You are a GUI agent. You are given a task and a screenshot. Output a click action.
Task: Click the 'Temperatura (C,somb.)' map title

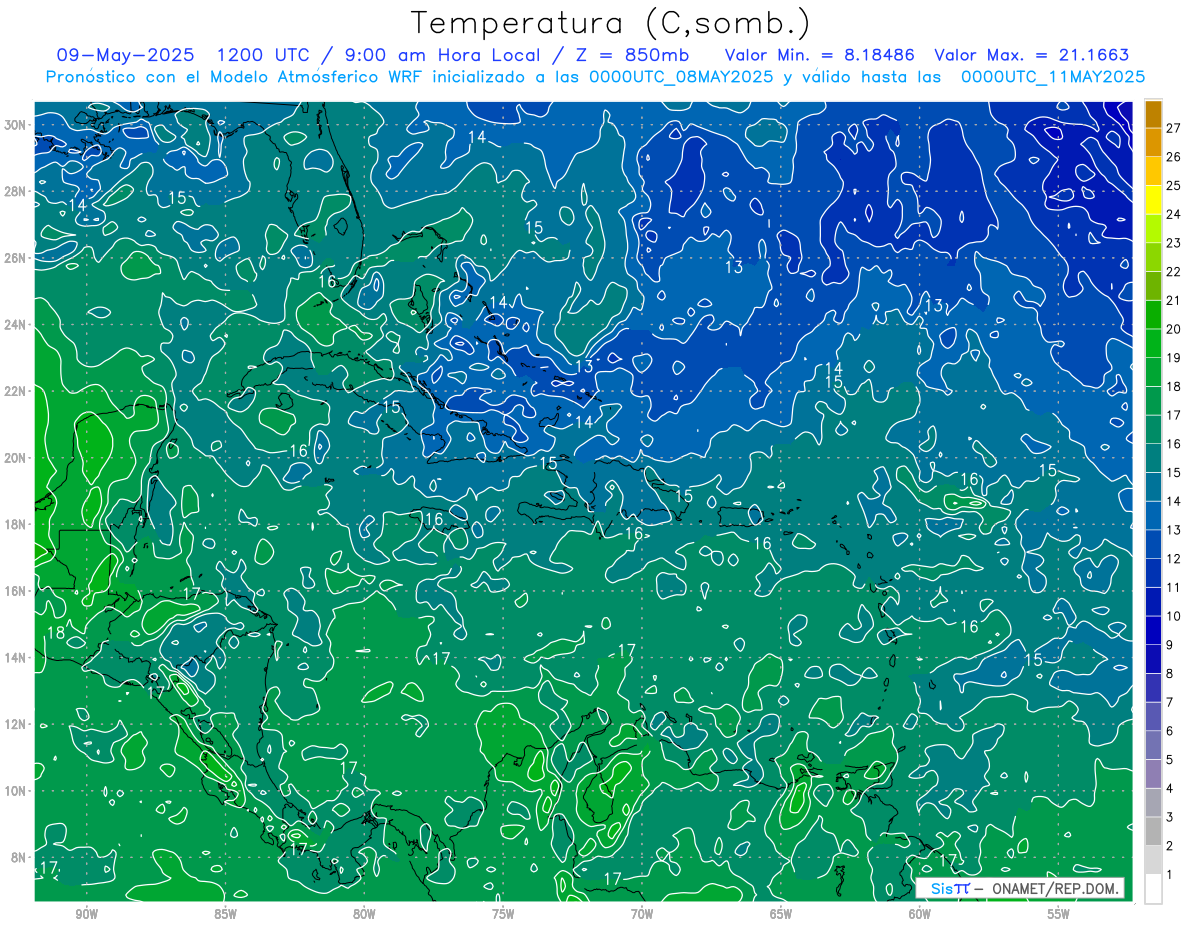coord(611,24)
